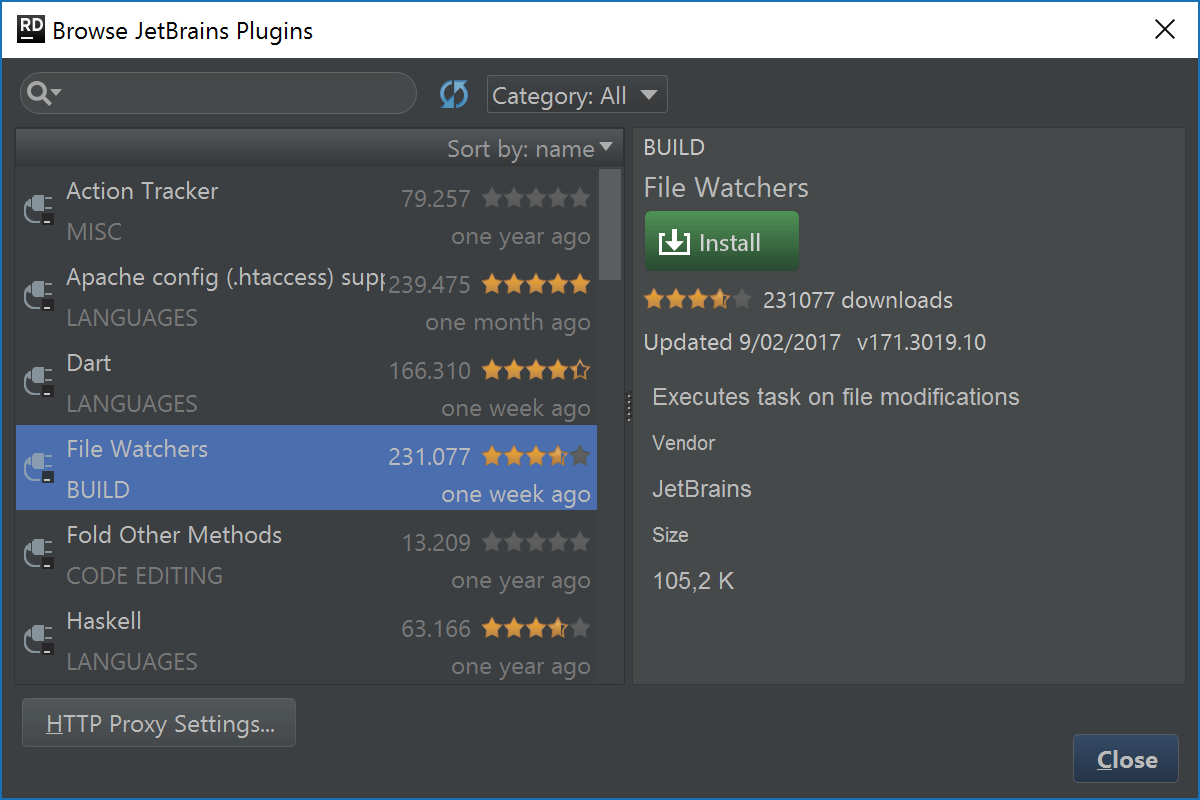Screen dimensions: 1200x800
Task: Click the refresh plugin list icon
Action: (x=454, y=95)
